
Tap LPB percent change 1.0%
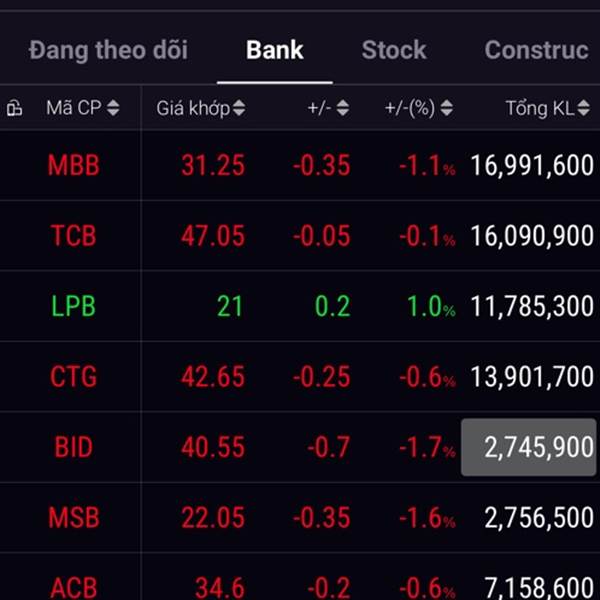pos(431,306)
